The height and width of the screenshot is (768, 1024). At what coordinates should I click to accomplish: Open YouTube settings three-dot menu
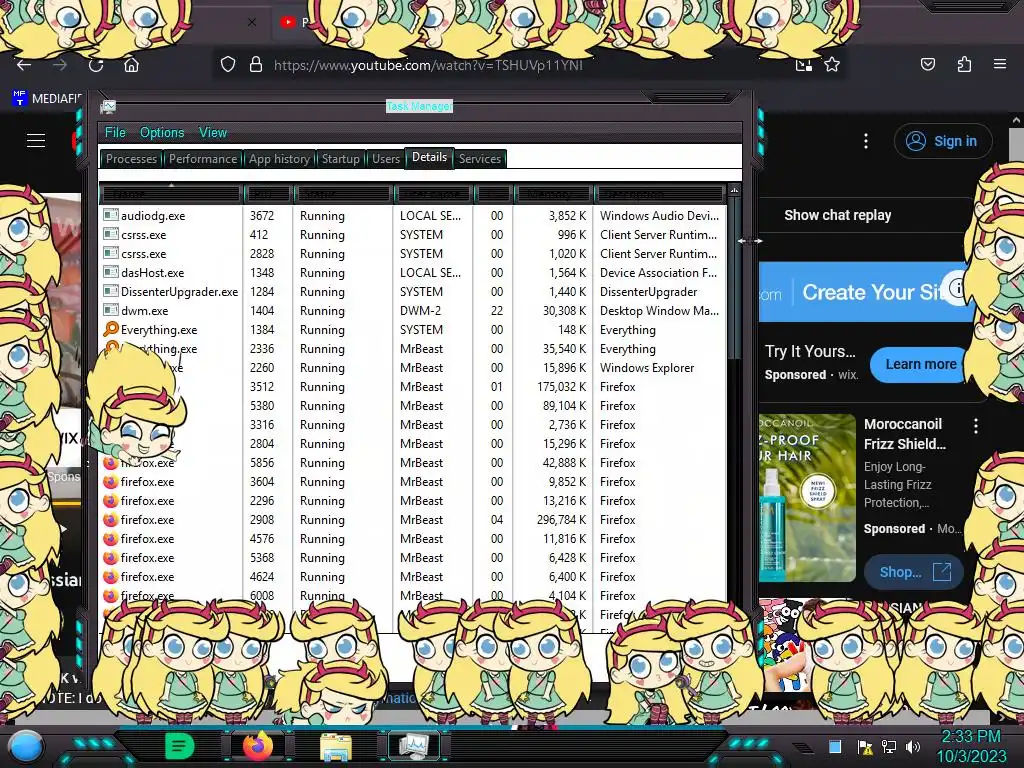(x=866, y=141)
